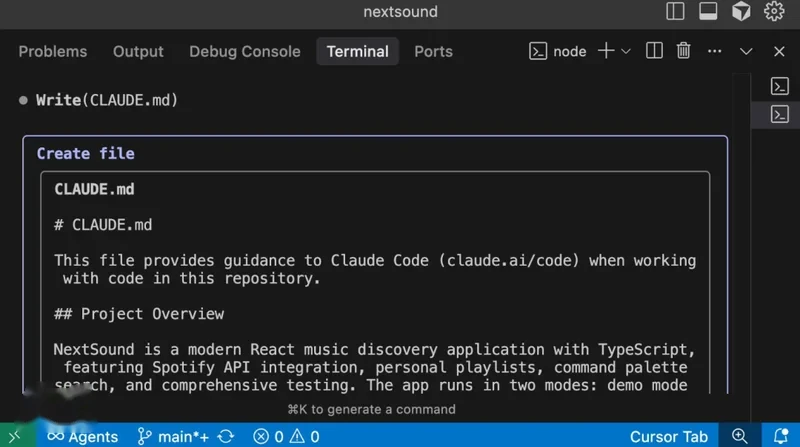This screenshot has height=447, width=800.
Task: Open the terminal more actions menu
Action: (x=714, y=51)
